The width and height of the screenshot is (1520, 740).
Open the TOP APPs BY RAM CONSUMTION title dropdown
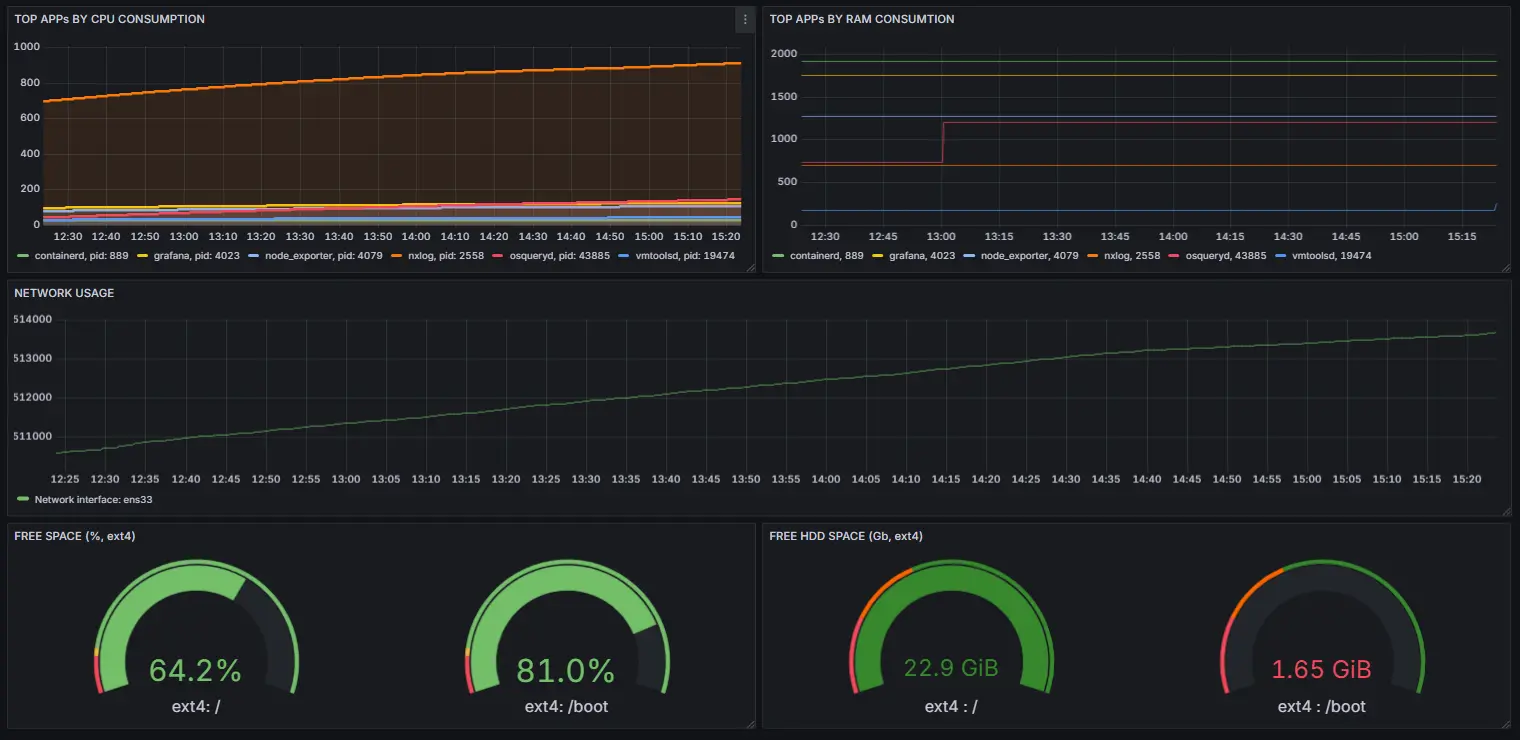(x=861, y=19)
